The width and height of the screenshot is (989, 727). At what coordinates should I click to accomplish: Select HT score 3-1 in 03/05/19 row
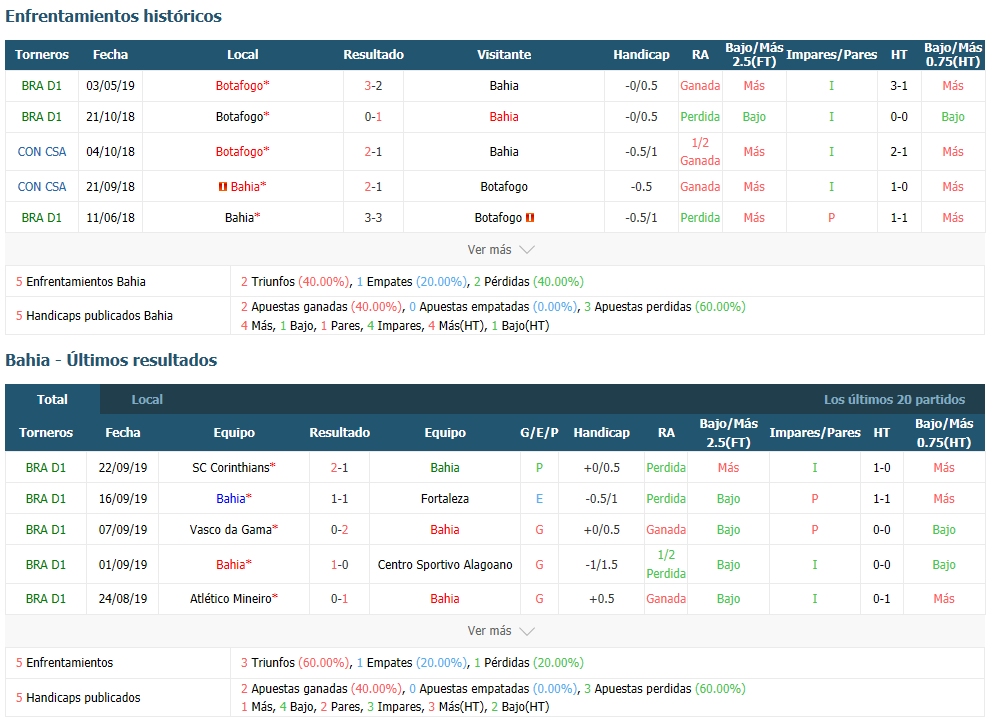(x=899, y=86)
